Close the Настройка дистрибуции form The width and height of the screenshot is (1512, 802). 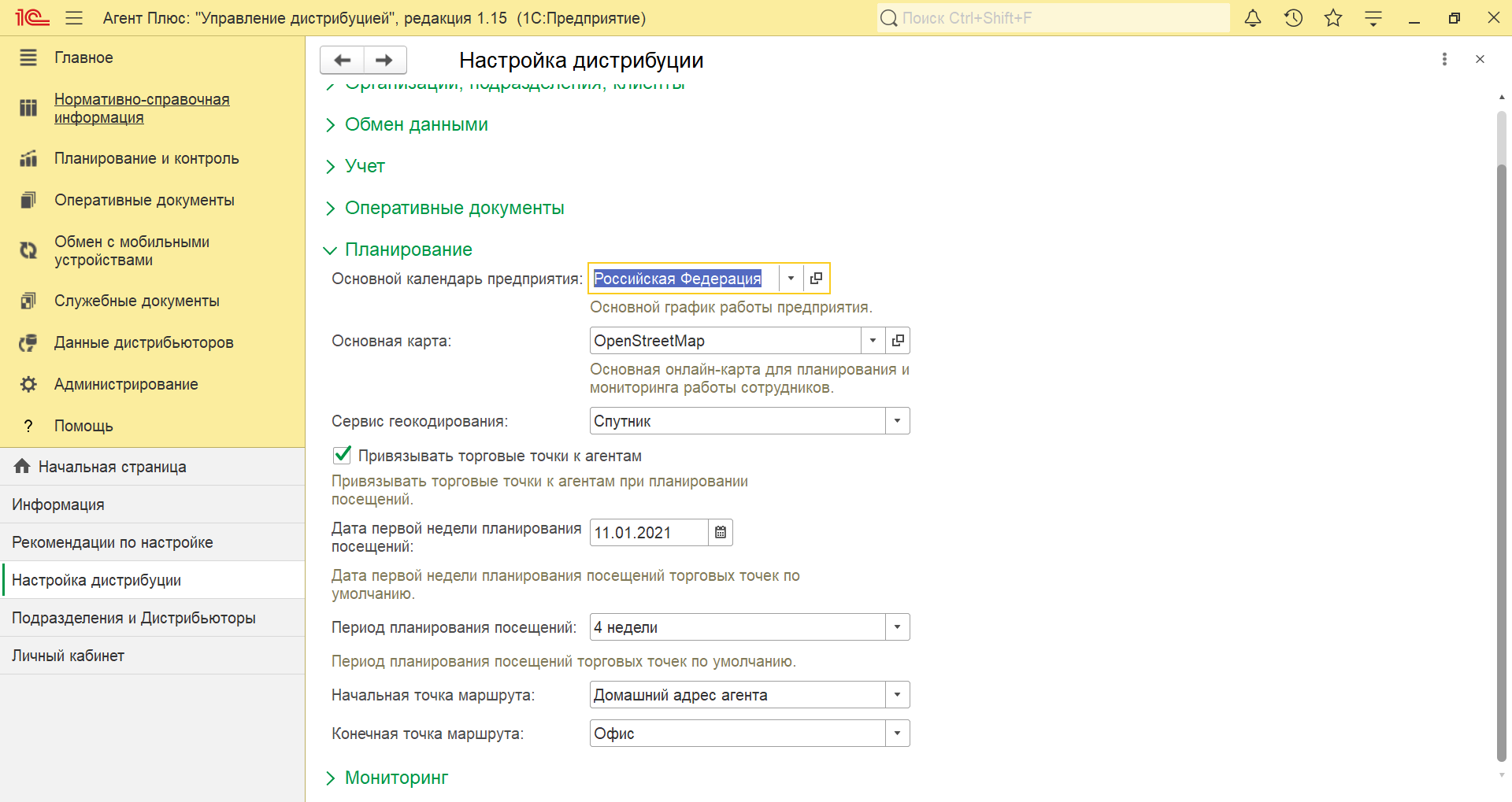point(1480,59)
